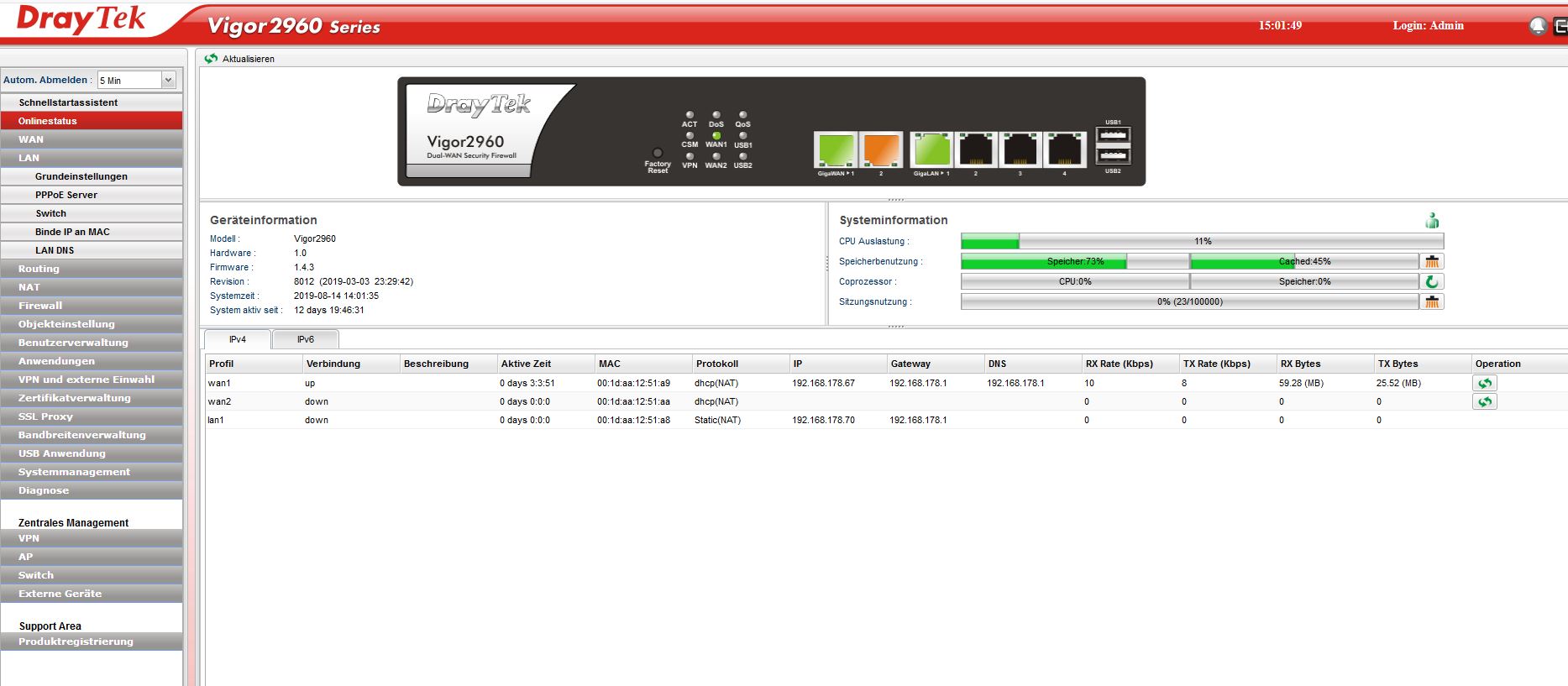Click LAN port 2 on router image
Image resolution: width=1568 pixels, height=686 pixels.
(x=976, y=150)
